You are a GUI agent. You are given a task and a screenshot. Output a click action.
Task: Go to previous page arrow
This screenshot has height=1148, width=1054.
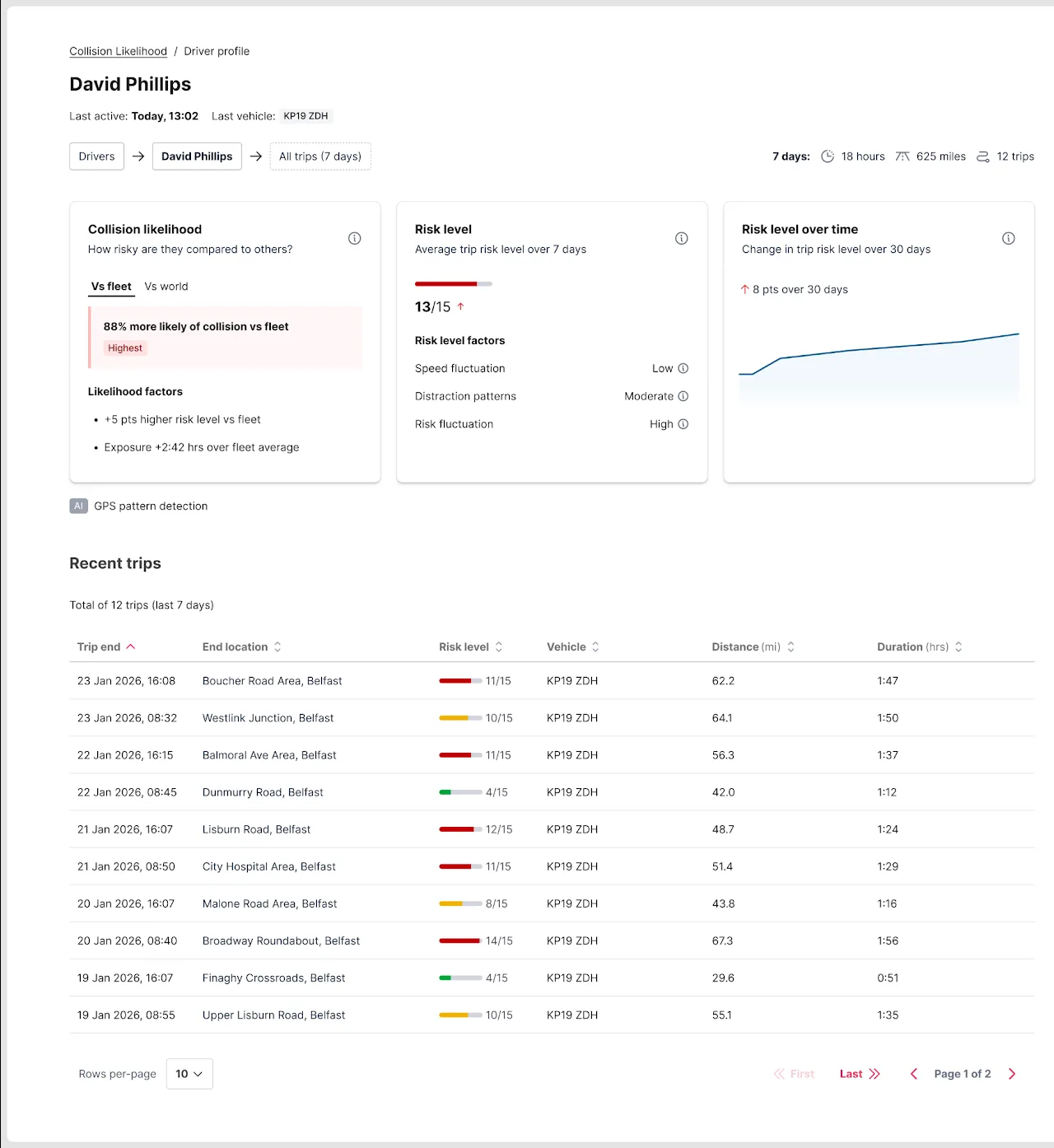click(913, 1074)
